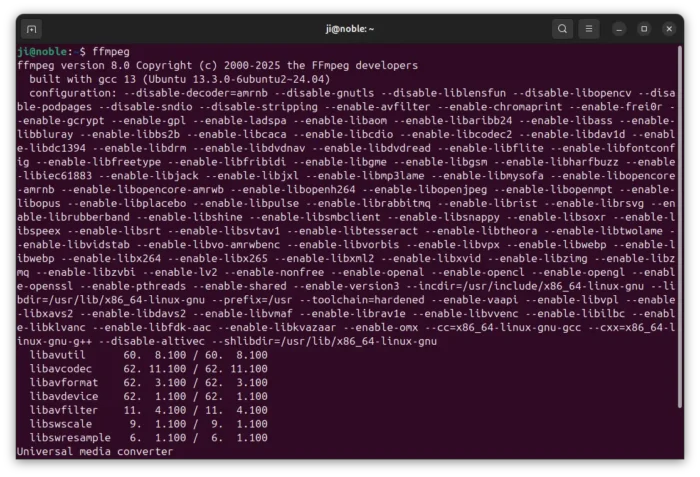Click the 'libavfilter' version row

pos(148,410)
